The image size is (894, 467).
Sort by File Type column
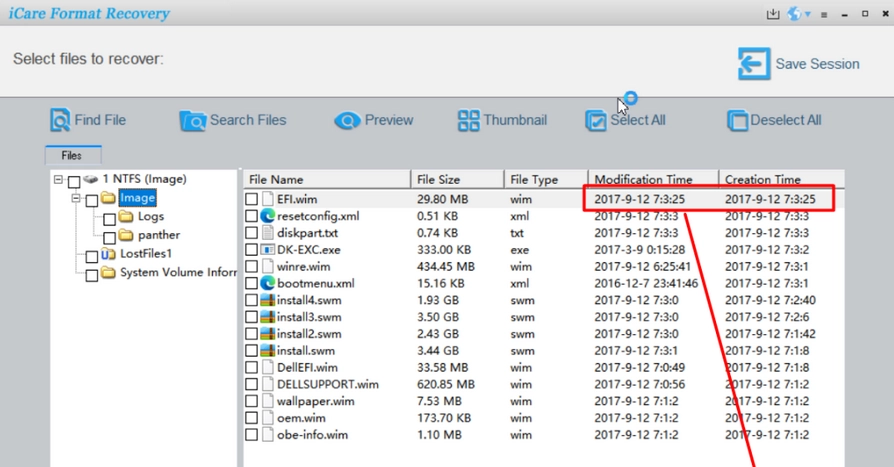point(546,180)
